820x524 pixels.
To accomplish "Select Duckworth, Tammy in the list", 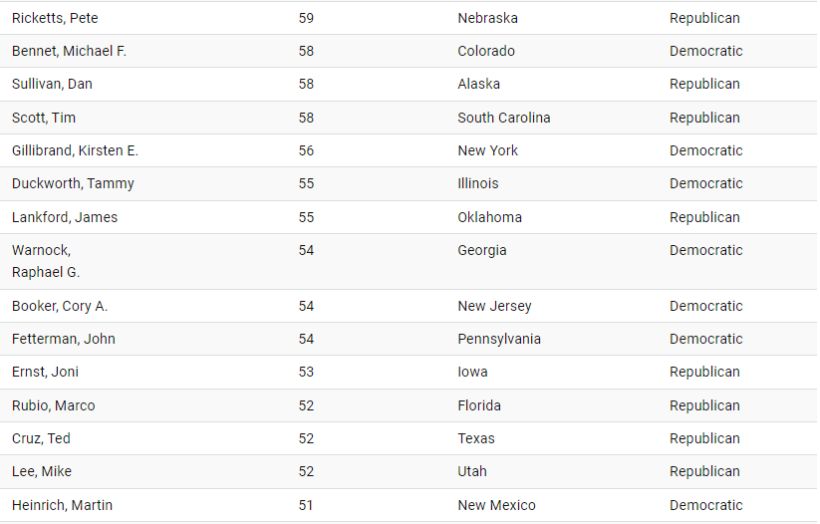I will click(x=73, y=184).
